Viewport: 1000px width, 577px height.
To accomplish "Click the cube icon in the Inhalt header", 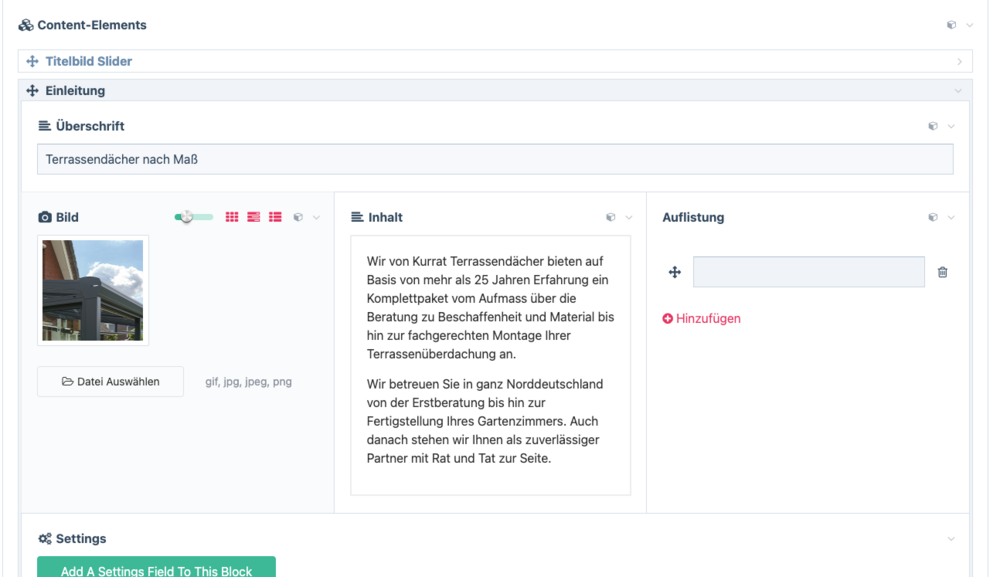I will pyautogui.click(x=611, y=217).
